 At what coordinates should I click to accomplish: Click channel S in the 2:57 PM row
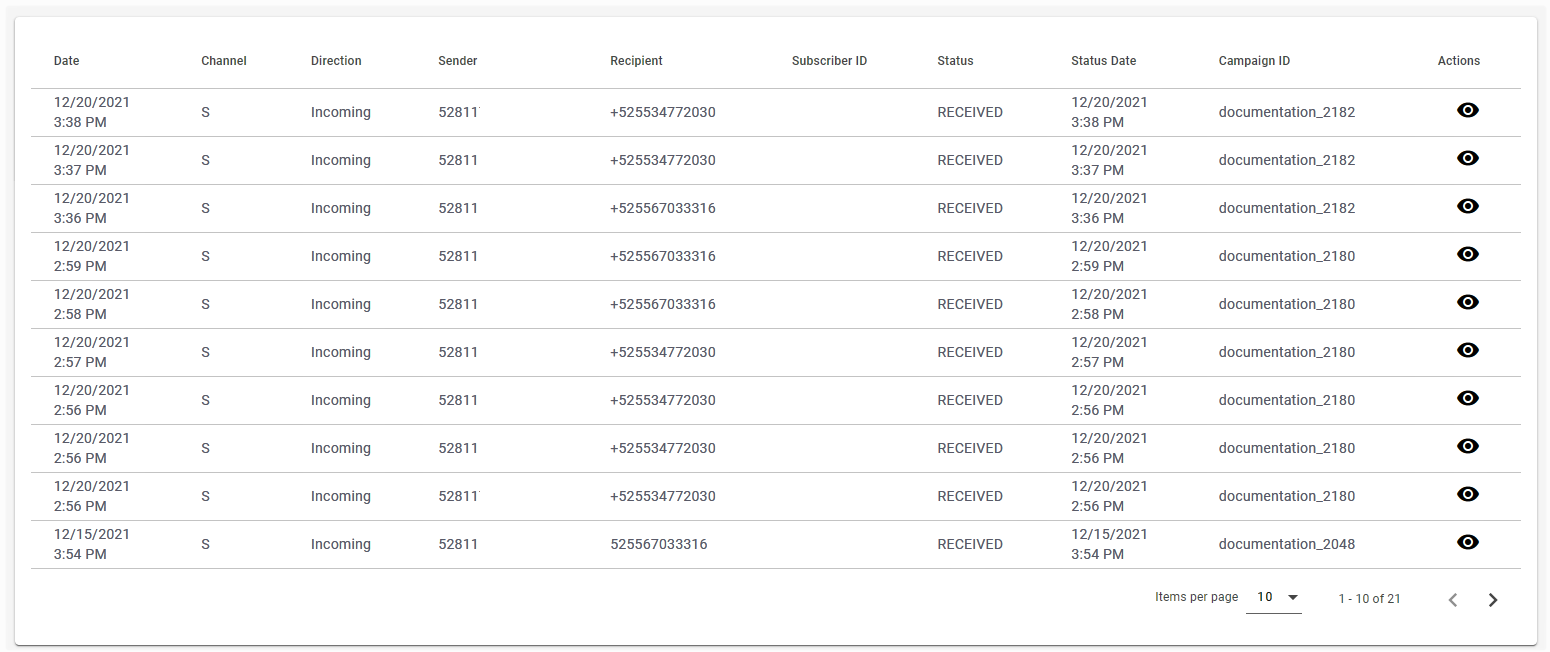pyautogui.click(x=205, y=352)
